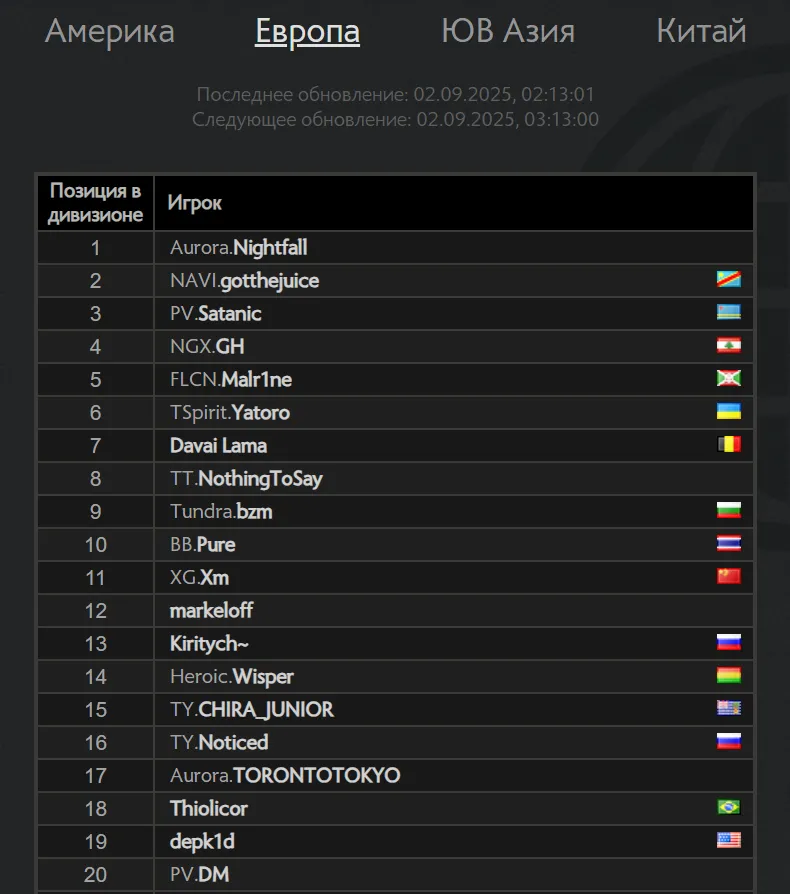Click the China flag beside XG.Xm
Image resolution: width=790 pixels, height=894 pixels.
click(x=728, y=576)
